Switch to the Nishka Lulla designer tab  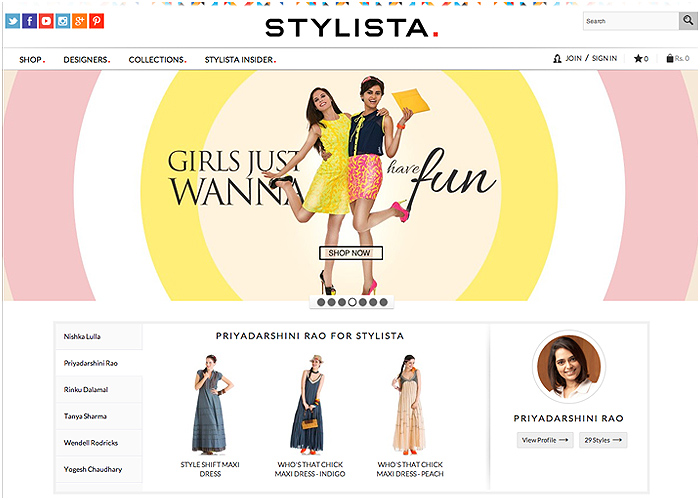pos(82,337)
